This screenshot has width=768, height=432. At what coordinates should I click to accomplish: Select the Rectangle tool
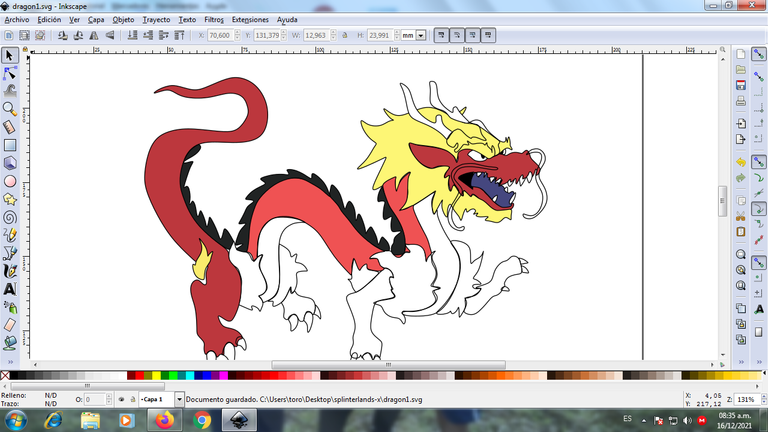9,145
